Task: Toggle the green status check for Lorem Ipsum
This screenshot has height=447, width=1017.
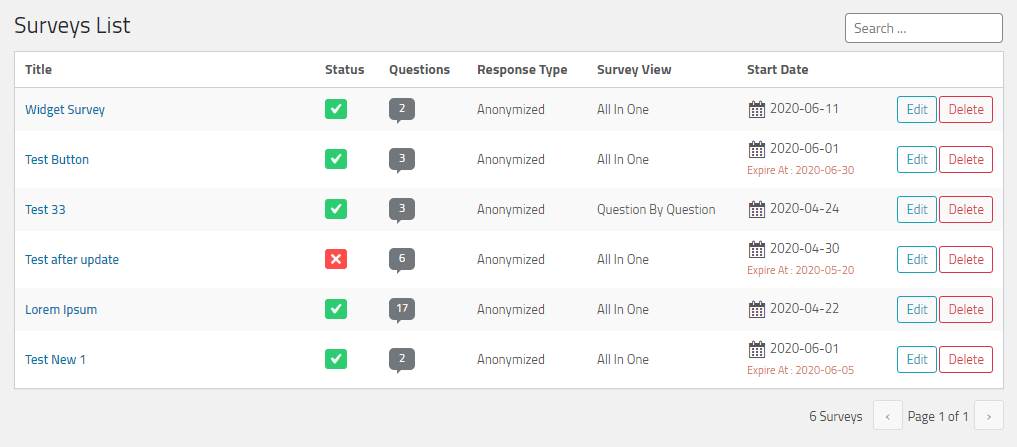Action: [x=336, y=309]
